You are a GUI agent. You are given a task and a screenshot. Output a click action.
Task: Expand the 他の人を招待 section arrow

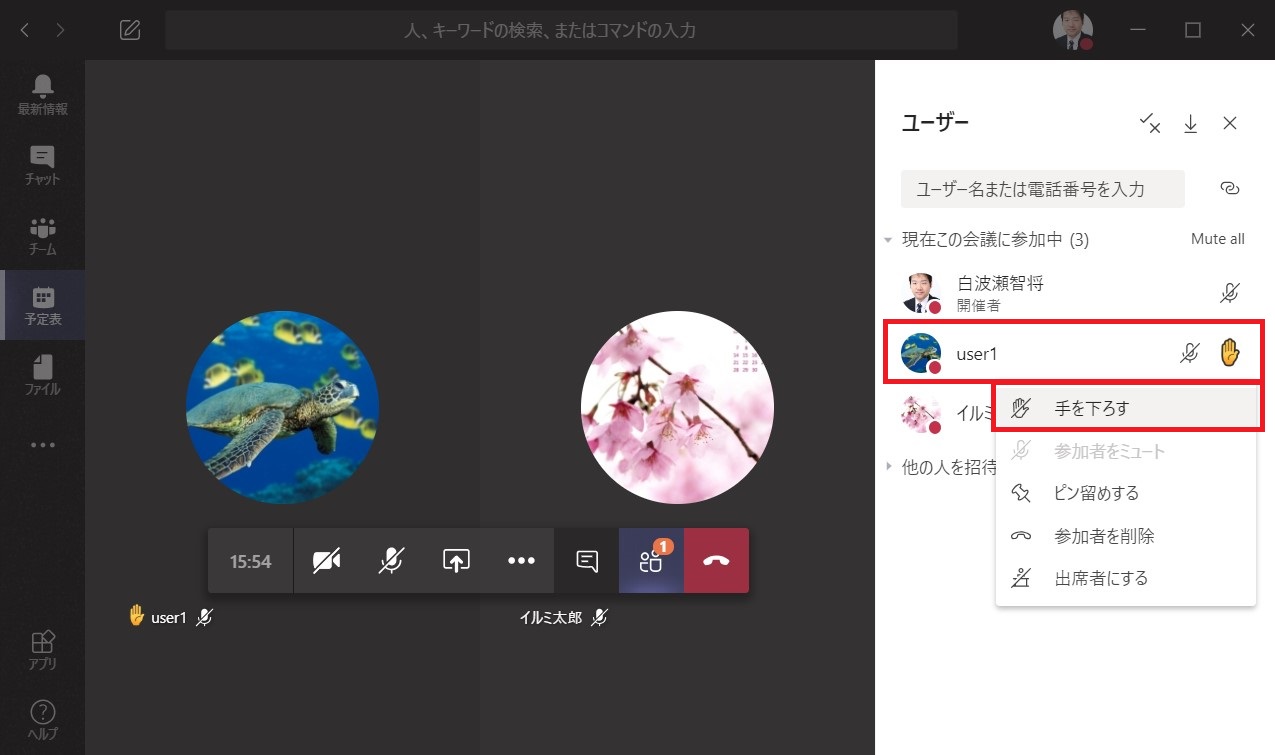pyautogui.click(x=888, y=466)
